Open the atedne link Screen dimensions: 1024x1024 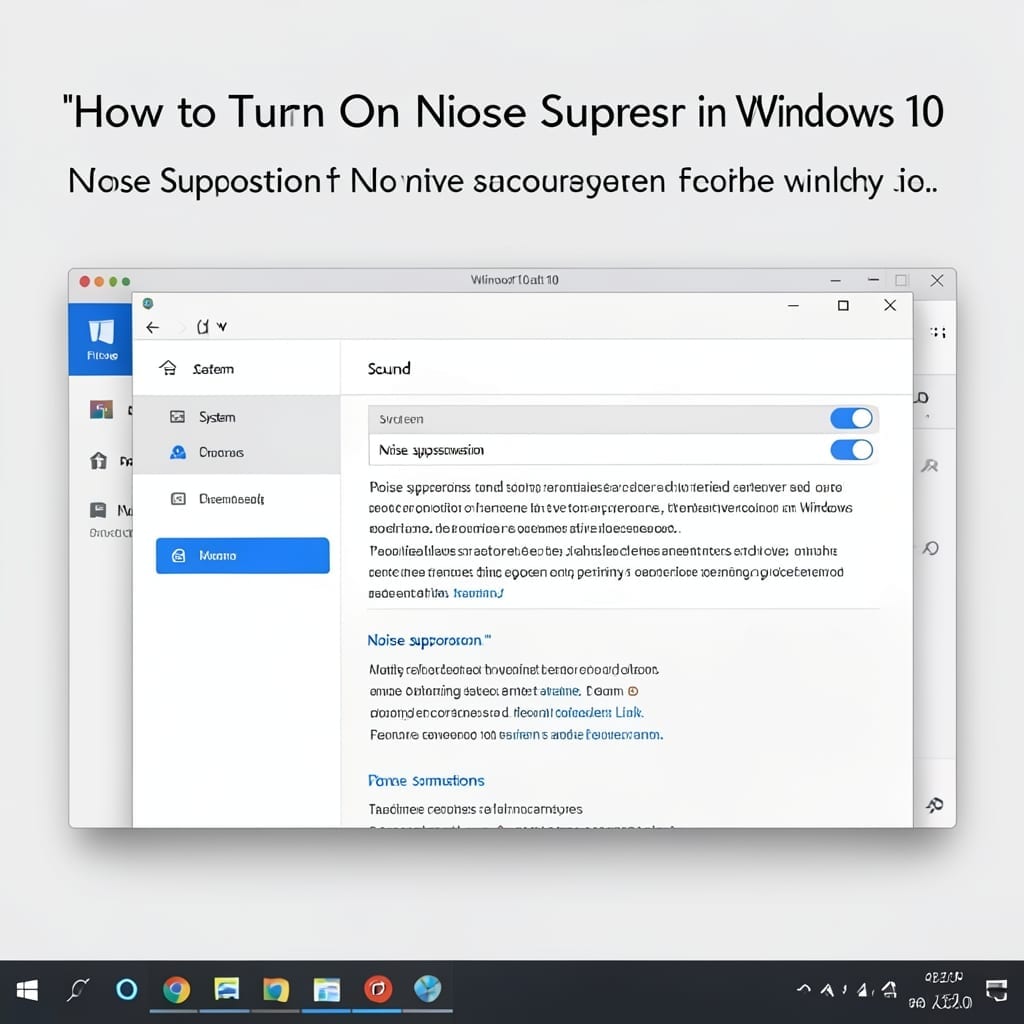pyautogui.click(x=560, y=690)
